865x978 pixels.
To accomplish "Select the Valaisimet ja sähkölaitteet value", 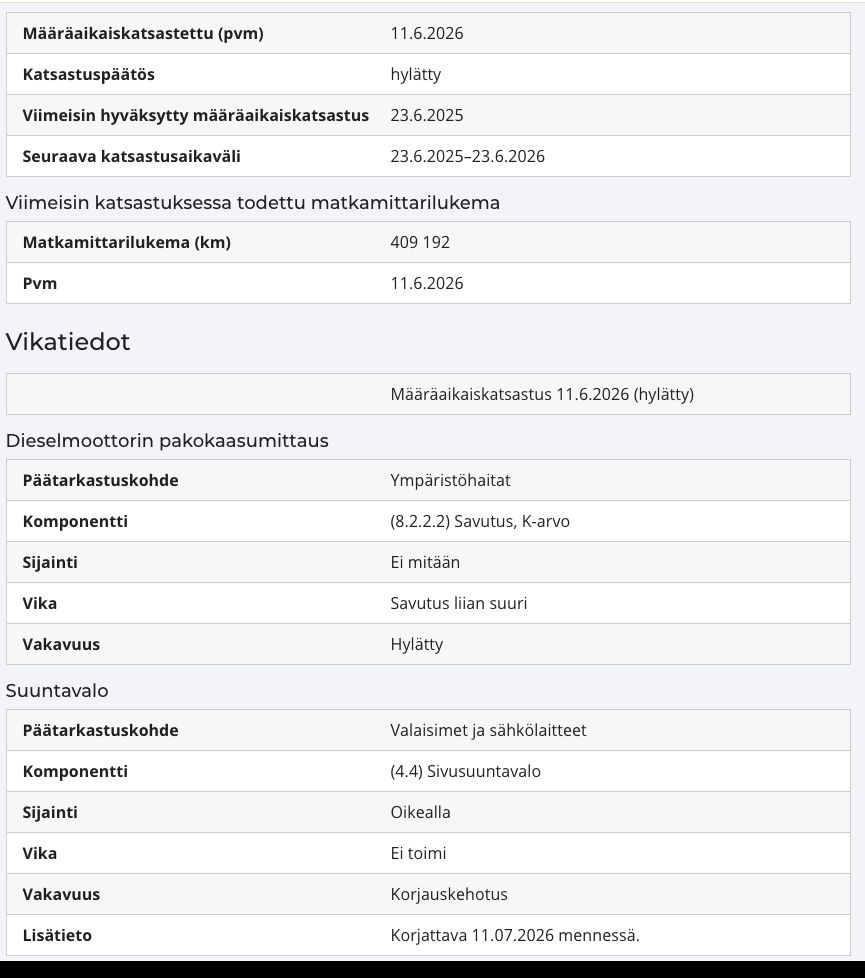I will (x=488, y=730).
